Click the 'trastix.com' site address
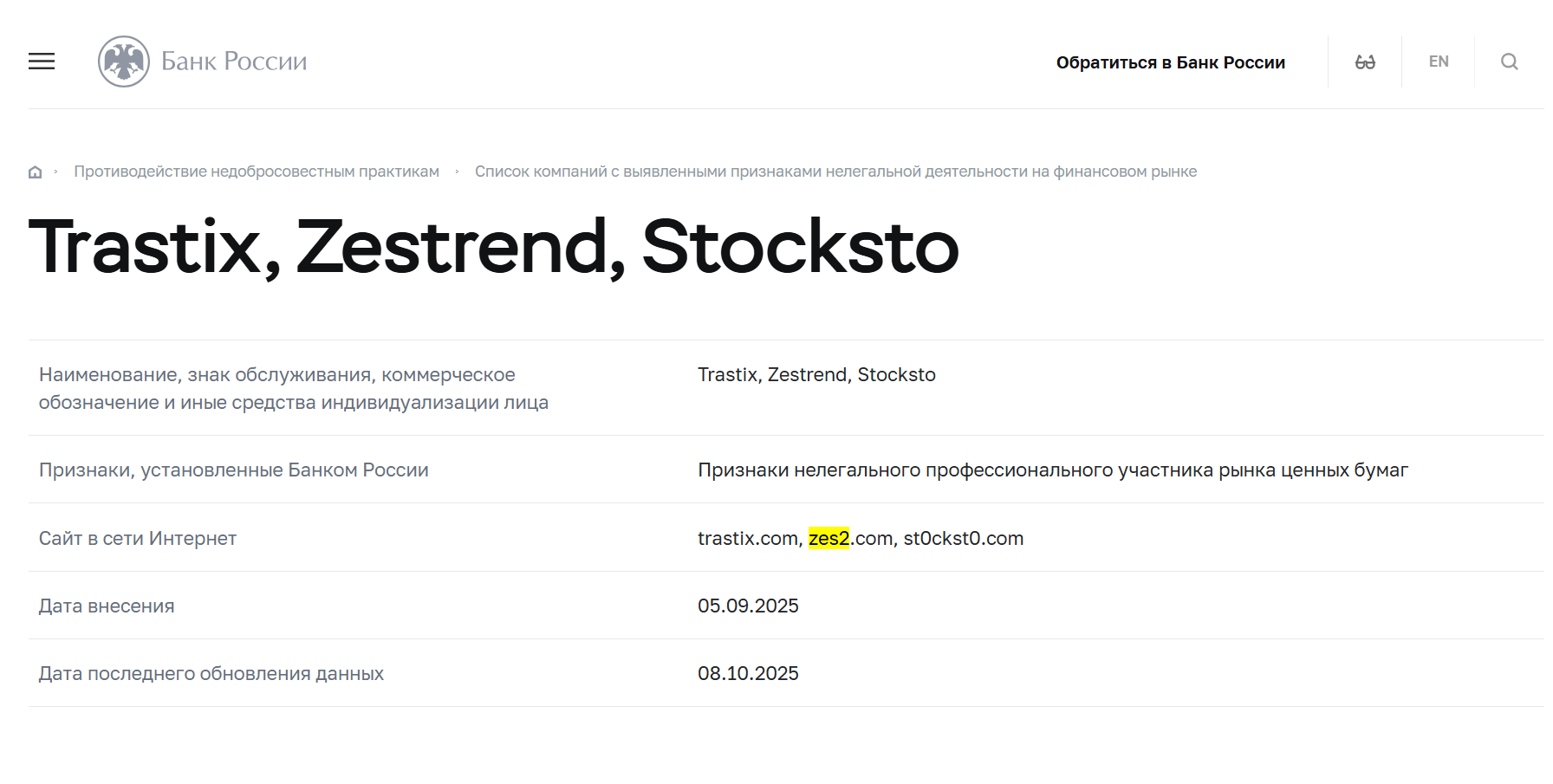The height and width of the screenshot is (784, 1553). pyautogui.click(x=747, y=538)
